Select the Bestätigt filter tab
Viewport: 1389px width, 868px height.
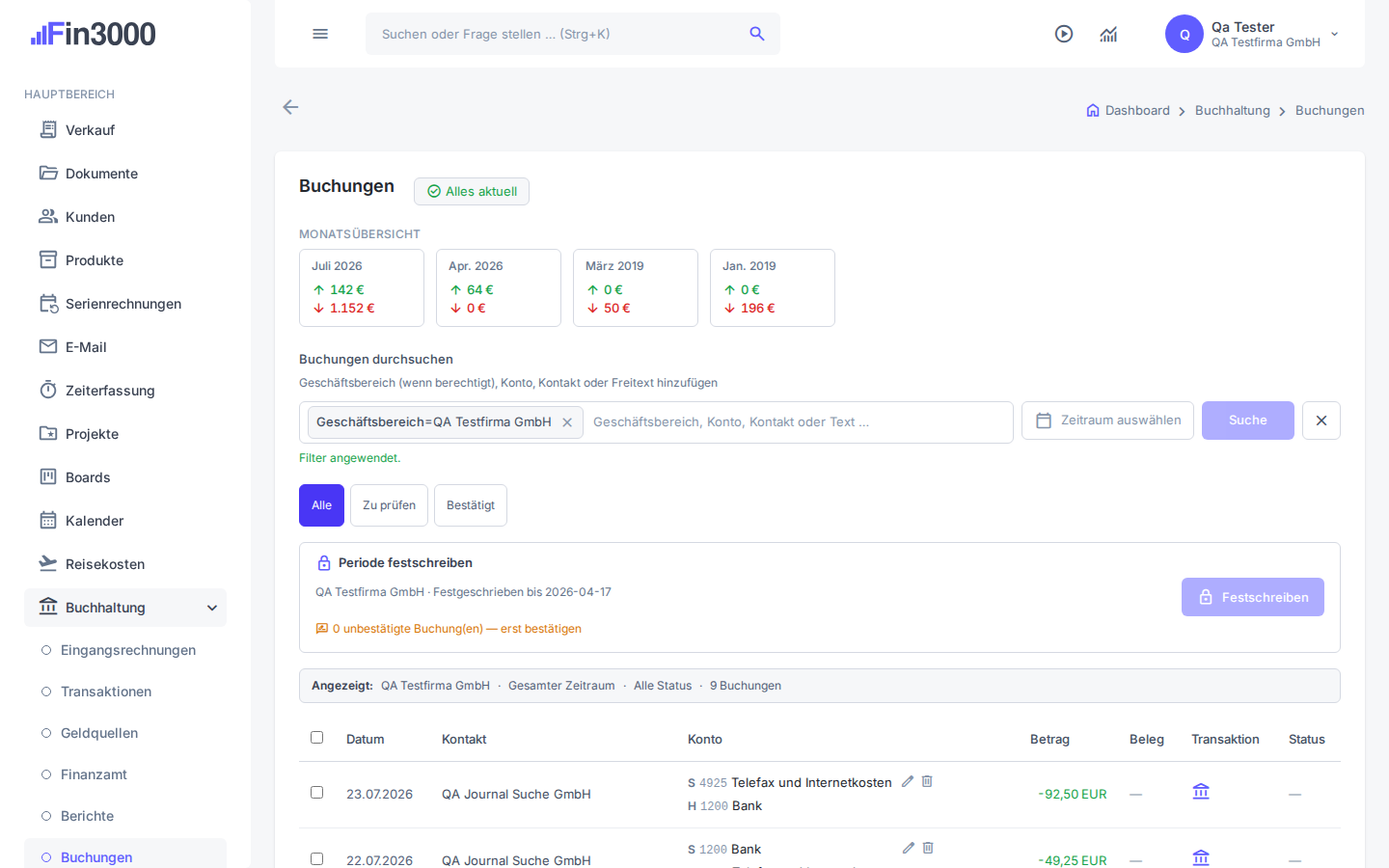point(471,505)
